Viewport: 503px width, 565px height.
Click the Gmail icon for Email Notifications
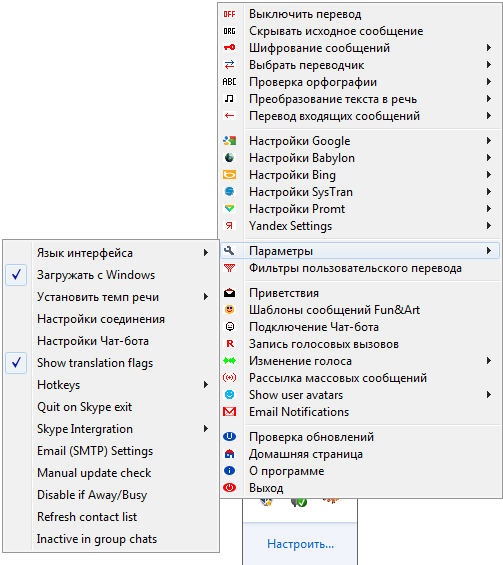[230, 411]
